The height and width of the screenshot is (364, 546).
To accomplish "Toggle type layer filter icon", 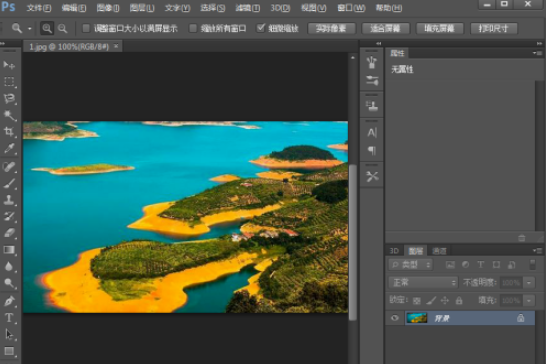I will [x=481, y=265].
